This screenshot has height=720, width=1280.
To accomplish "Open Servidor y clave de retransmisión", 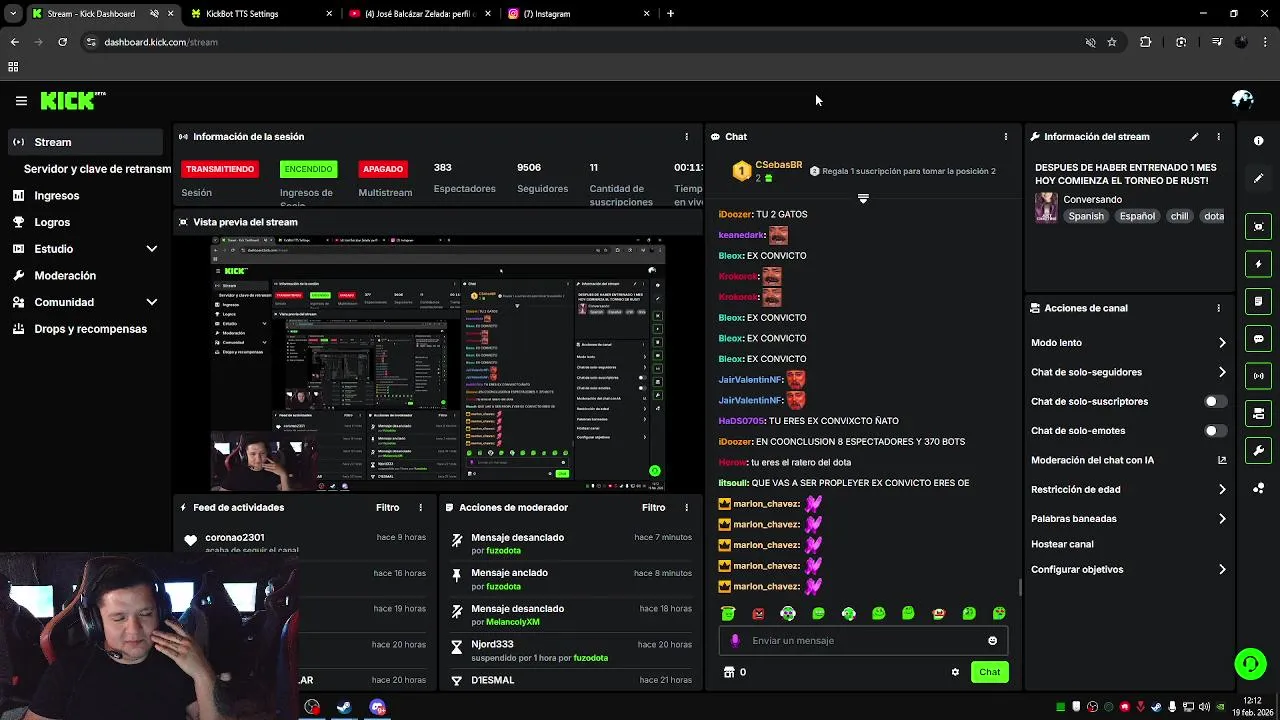I will 97,169.
